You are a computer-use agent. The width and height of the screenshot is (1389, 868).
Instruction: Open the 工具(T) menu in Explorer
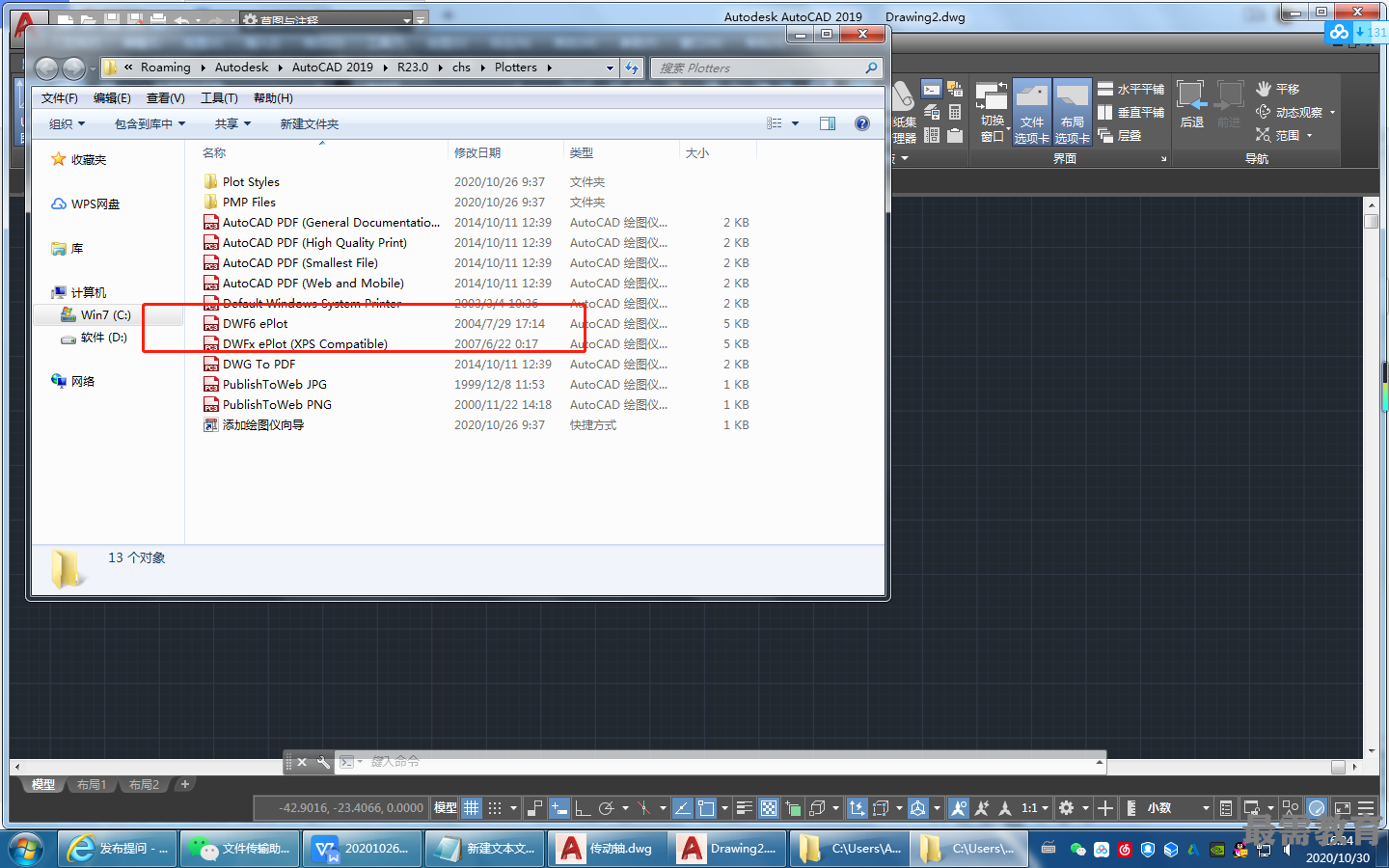tap(219, 98)
